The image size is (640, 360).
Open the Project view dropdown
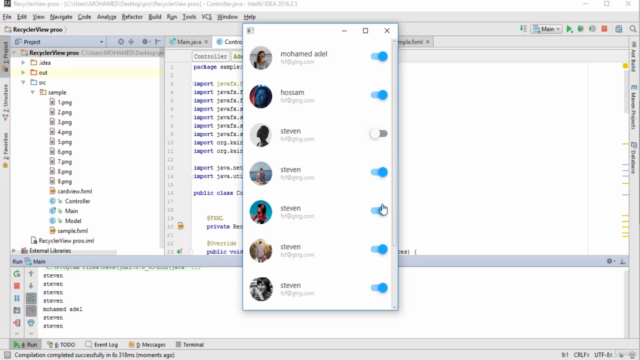click(x=101, y=42)
